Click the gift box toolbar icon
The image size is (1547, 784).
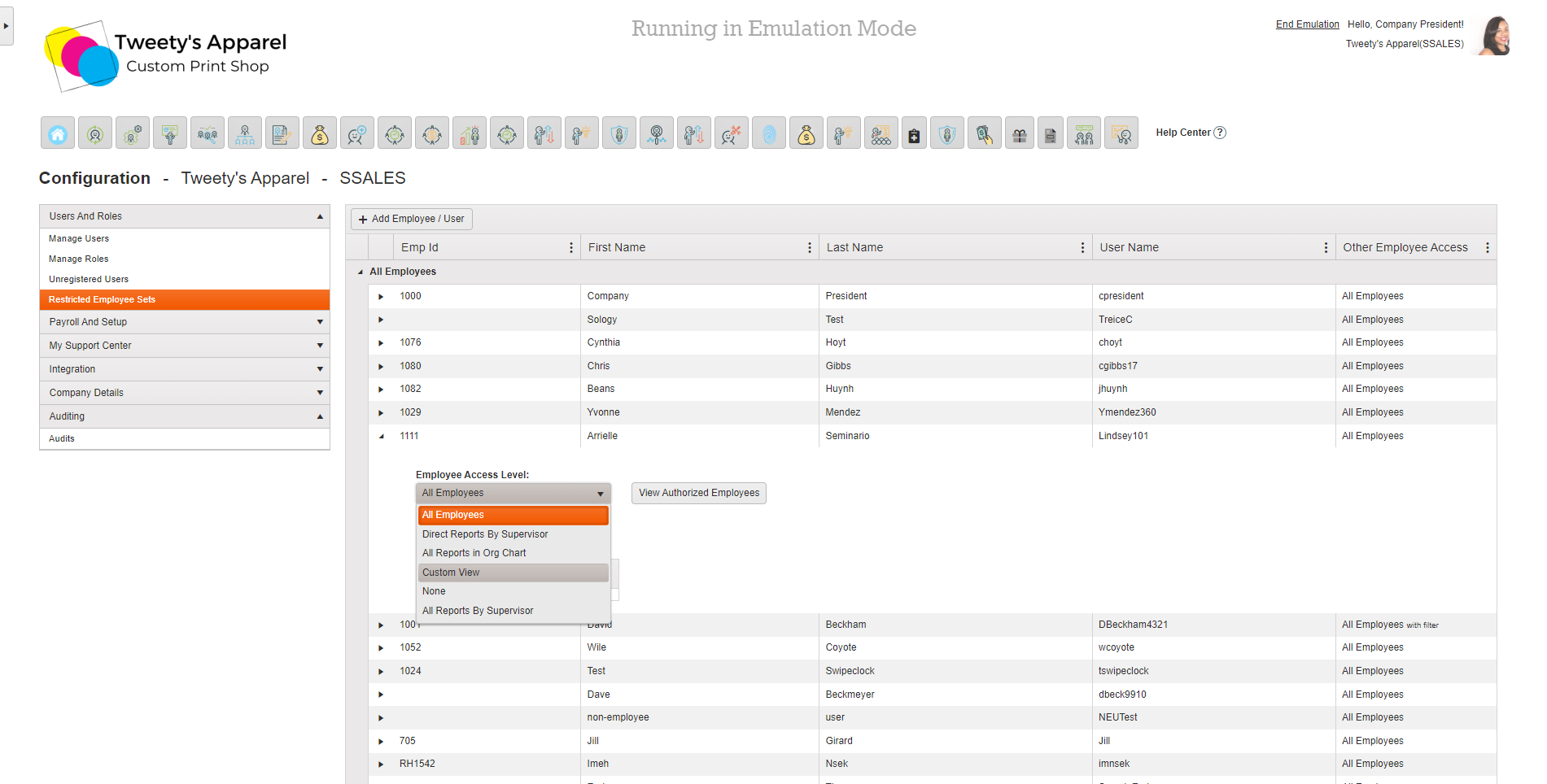point(1020,133)
